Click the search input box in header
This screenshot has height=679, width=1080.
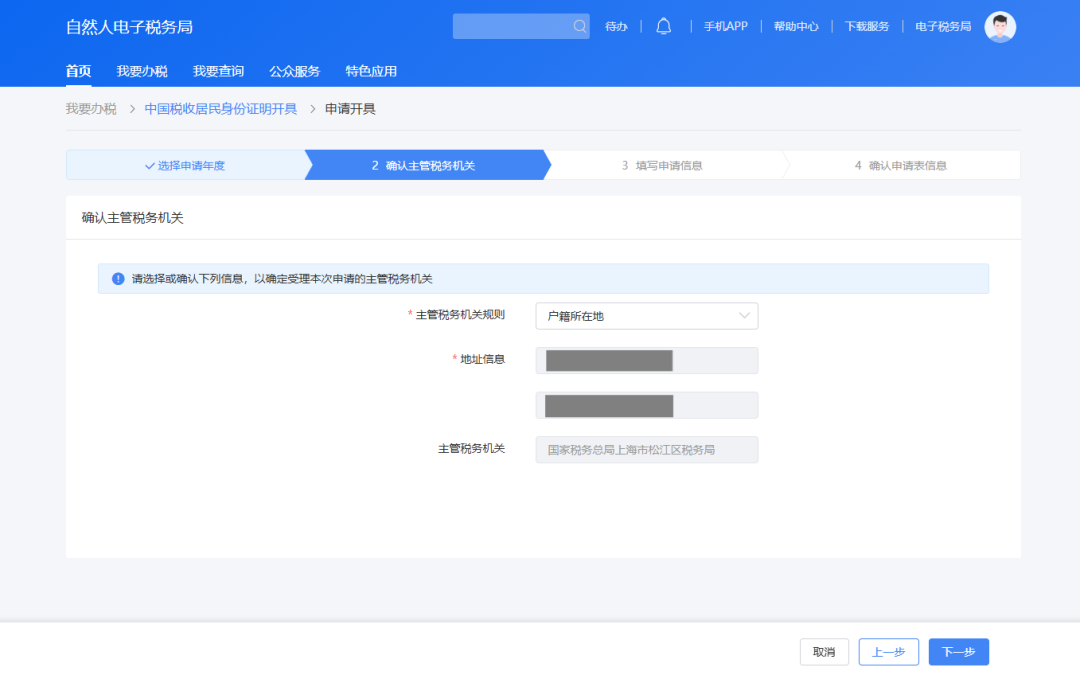[x=510, y=27]
